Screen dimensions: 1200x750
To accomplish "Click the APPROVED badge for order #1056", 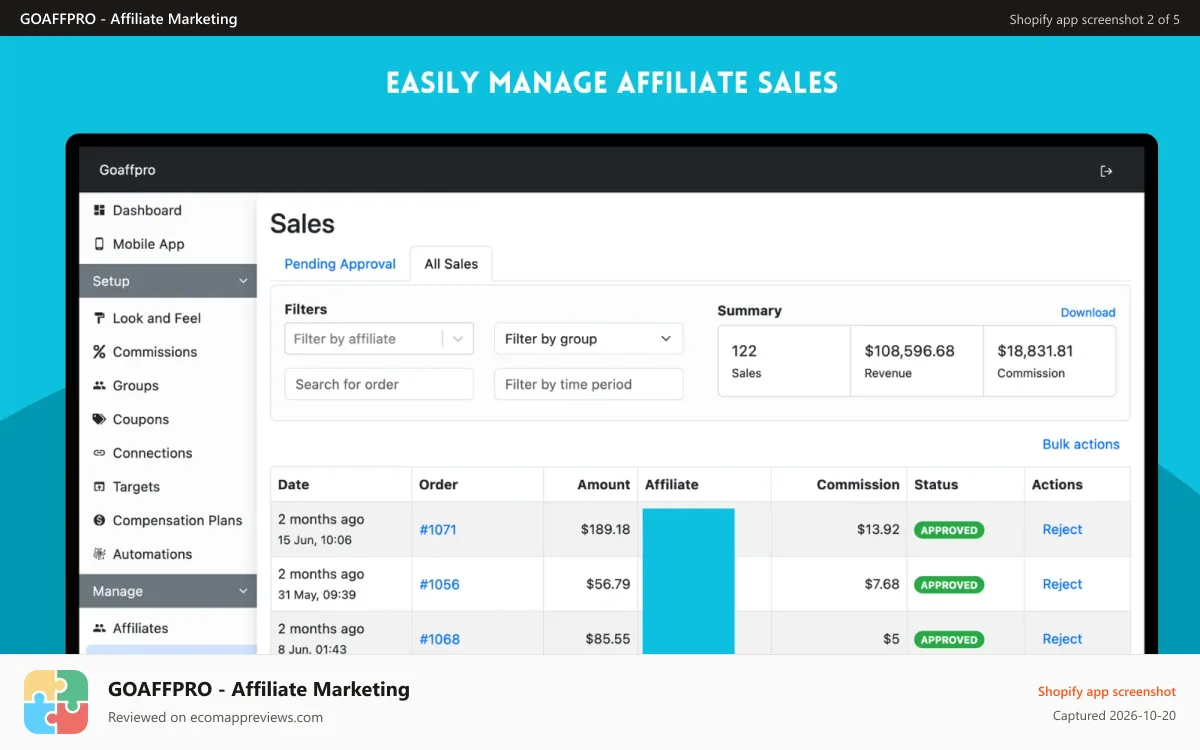I will (949, 585).
